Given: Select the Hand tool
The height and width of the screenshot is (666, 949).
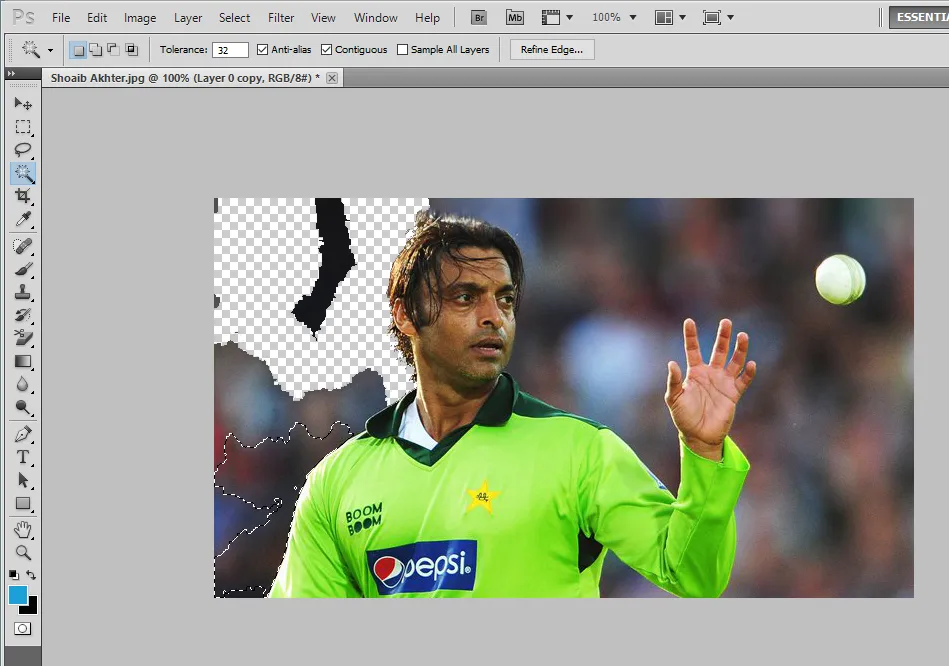Looking at the screenshot, I should (23, 530).
